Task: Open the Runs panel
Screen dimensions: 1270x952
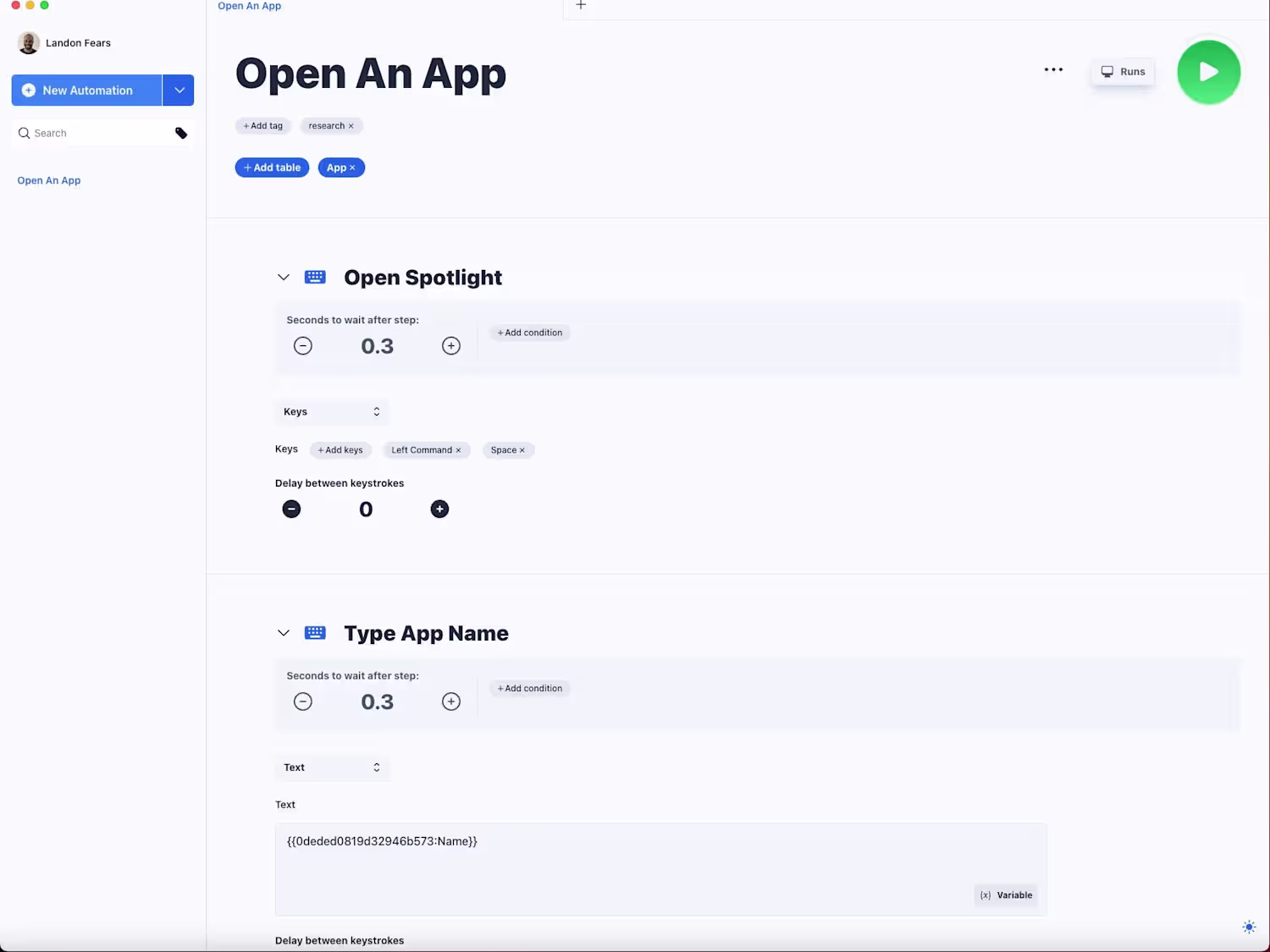Action: [1123, 72]
